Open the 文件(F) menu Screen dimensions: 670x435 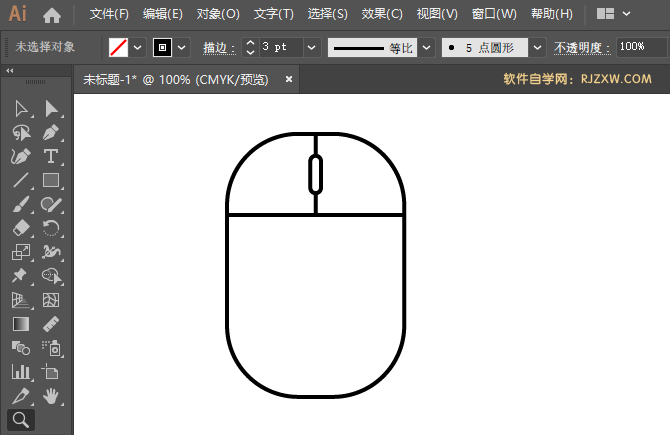click(x=109, y=15)
